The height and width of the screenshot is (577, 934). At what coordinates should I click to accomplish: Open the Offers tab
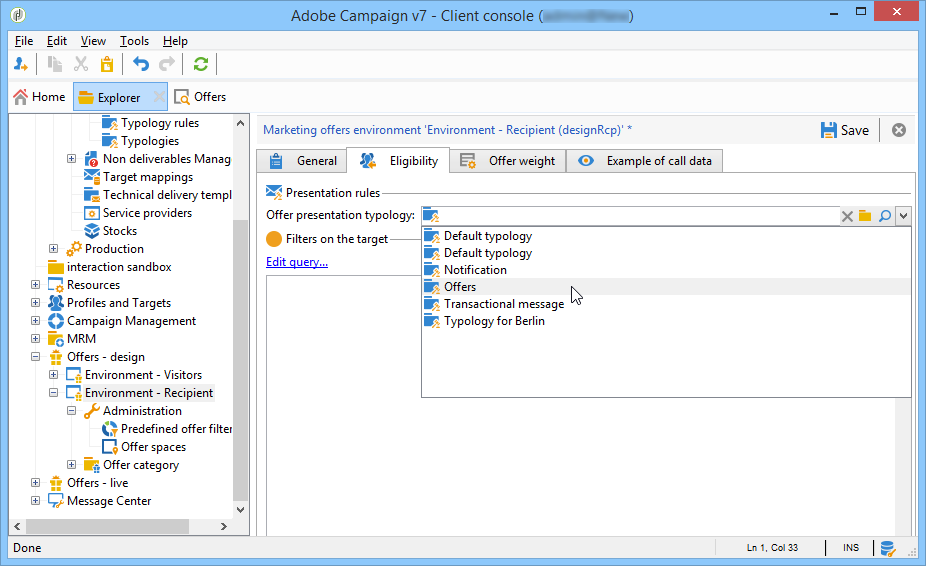(200, 97)
